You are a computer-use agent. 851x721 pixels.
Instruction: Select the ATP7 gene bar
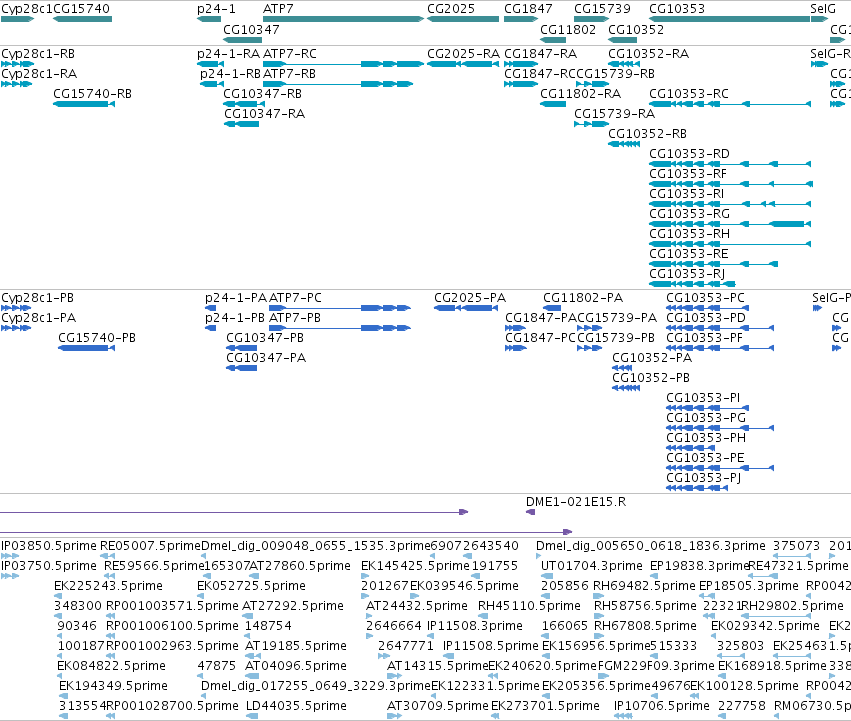[343, 19]
